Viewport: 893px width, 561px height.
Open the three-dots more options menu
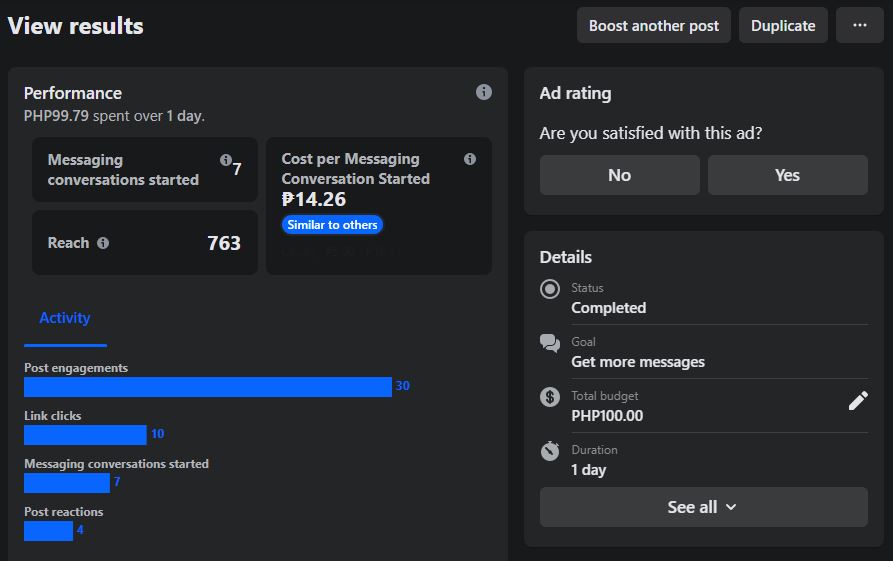860,25
